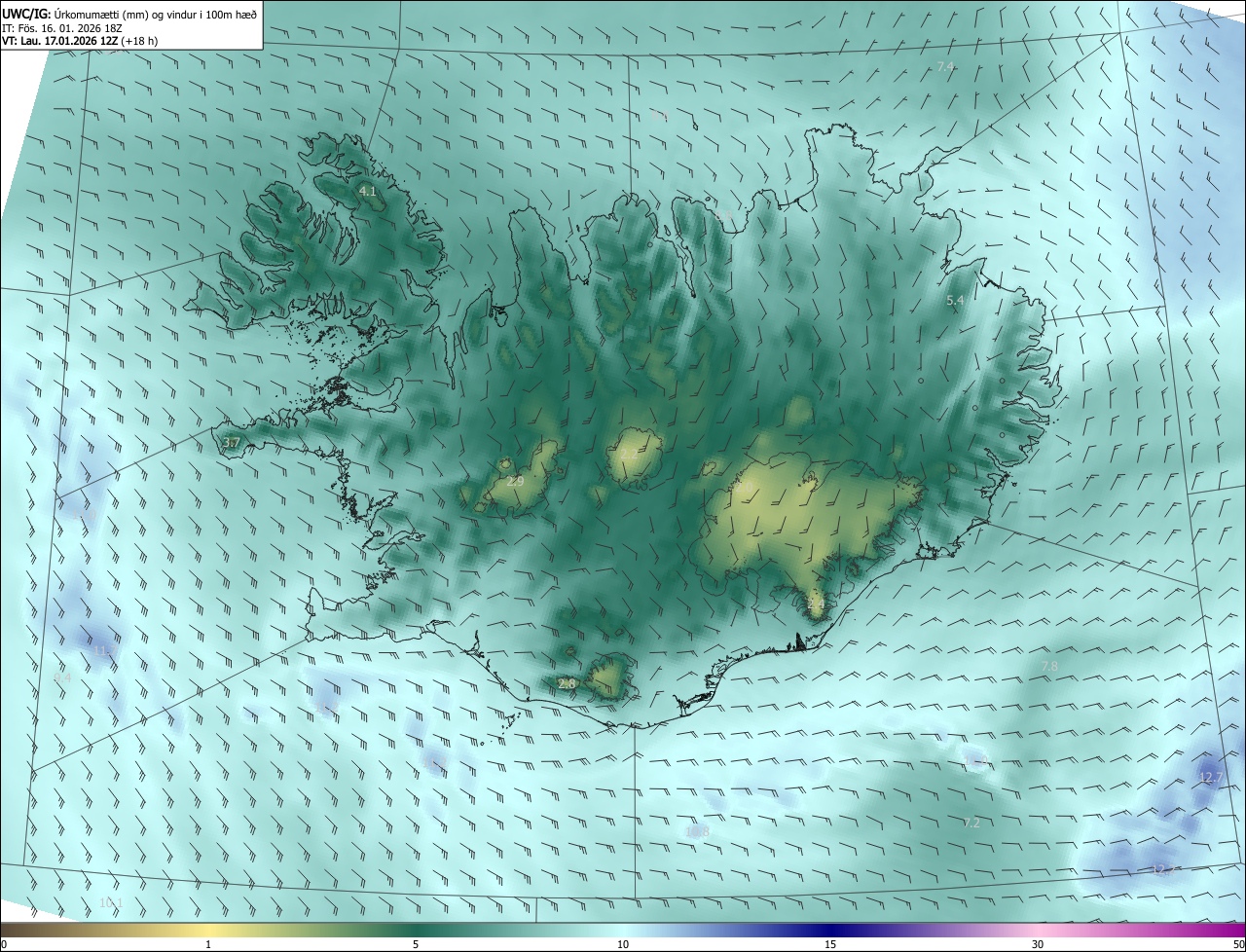Click the map title starting 'UWC/IG: Úrkomumætti'
Image resolution: width=1246 pixels, height=952 pixels.
129,15
